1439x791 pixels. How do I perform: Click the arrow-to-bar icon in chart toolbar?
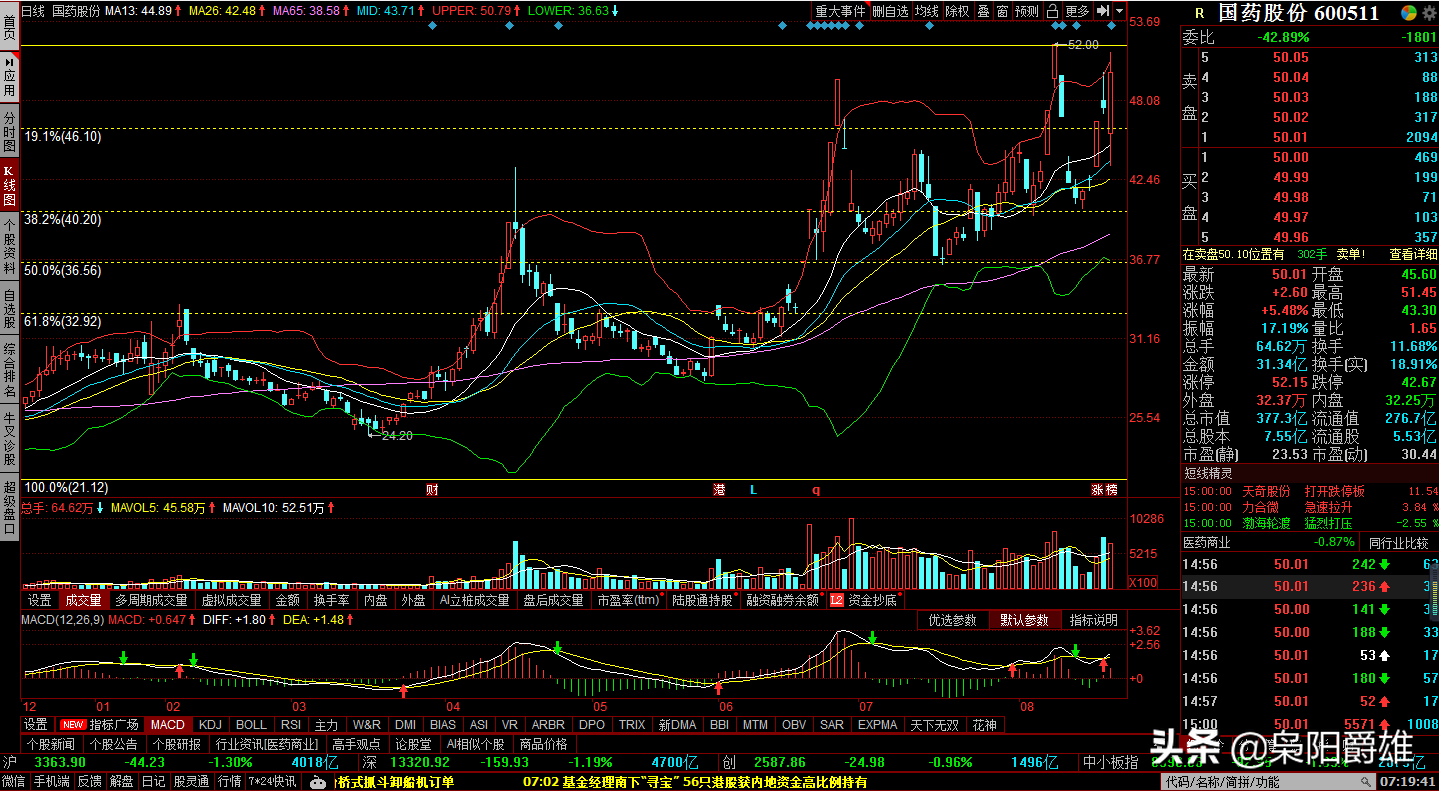click(x=1101, y=11)
